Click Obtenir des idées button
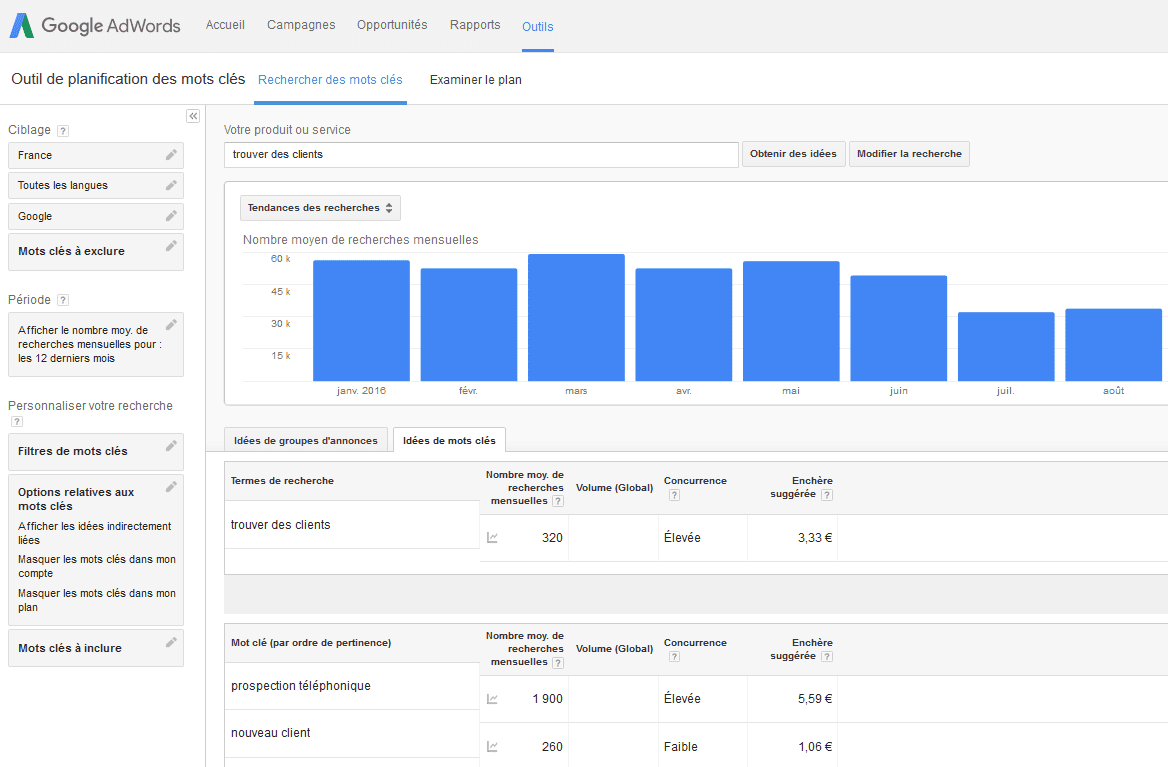The width and height of the screenshot is (1168, 767). [x=793, y=153]
